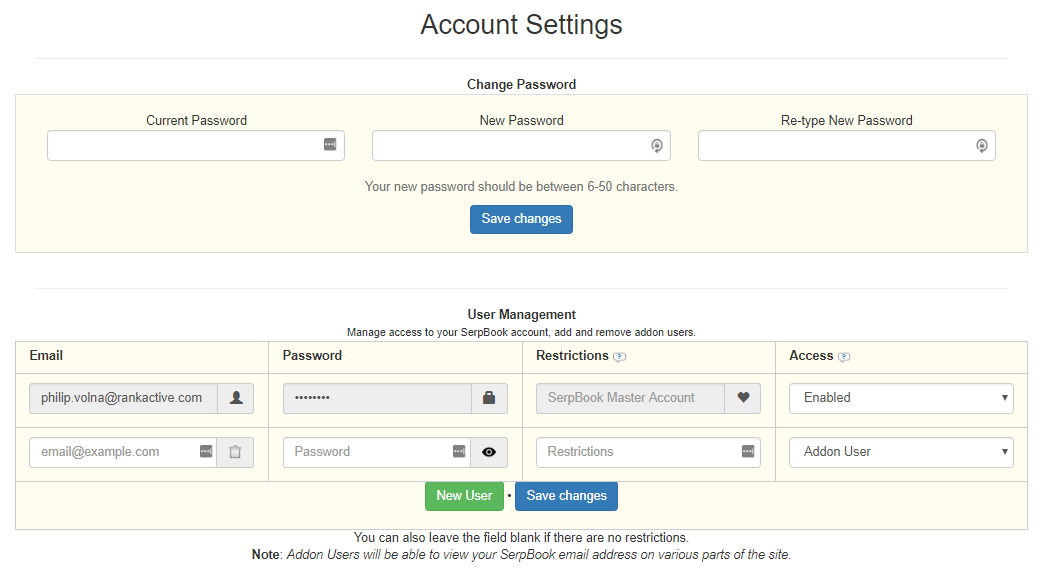The height and width of the screenshot is (573, 1042).
Task: Click the help icon next to Restrictions header
Action: pos(619,357)
